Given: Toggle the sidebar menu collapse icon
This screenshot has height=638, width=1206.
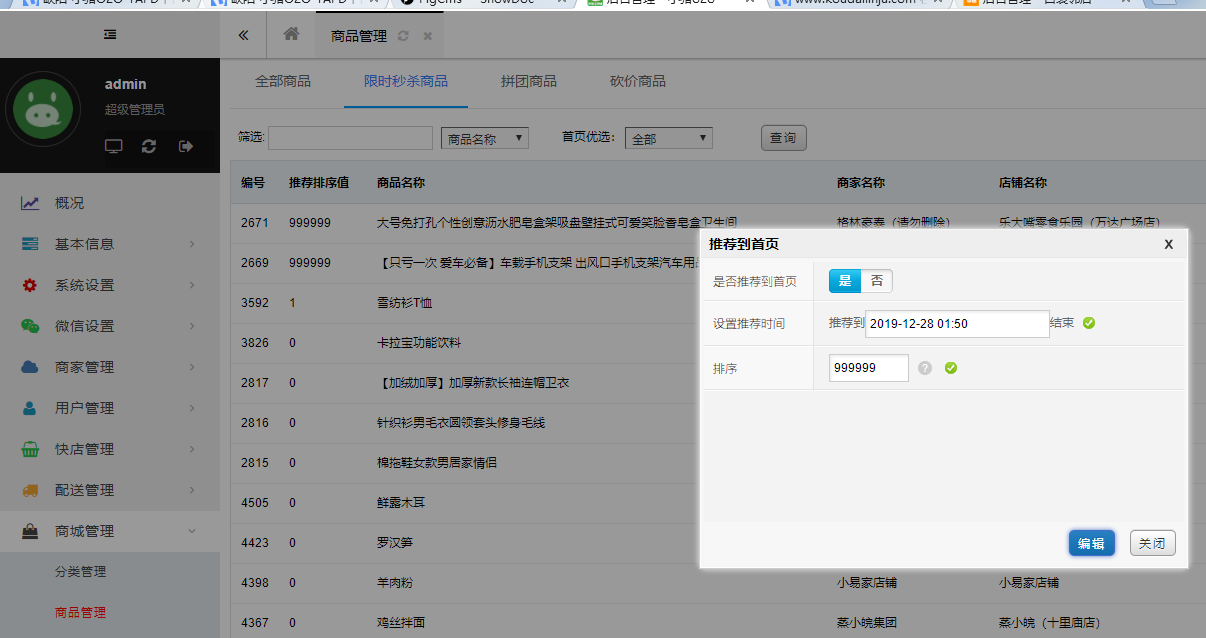Looking at the screenshot, I should (110, 34).
